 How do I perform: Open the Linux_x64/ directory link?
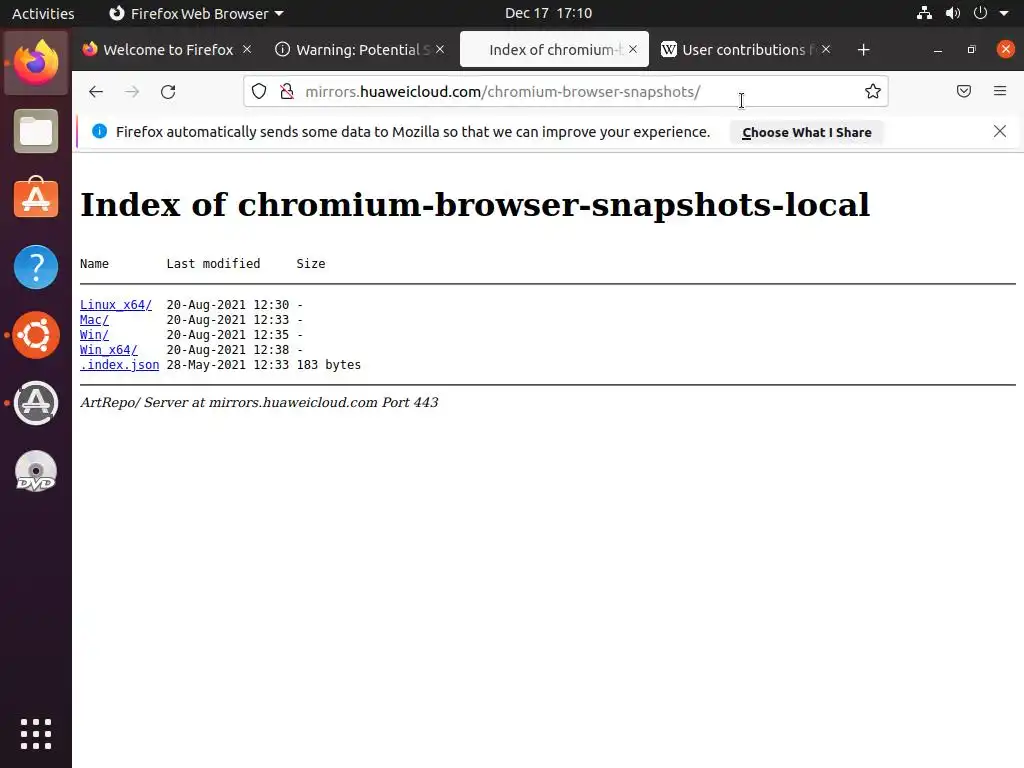click(x=116, y=305)
